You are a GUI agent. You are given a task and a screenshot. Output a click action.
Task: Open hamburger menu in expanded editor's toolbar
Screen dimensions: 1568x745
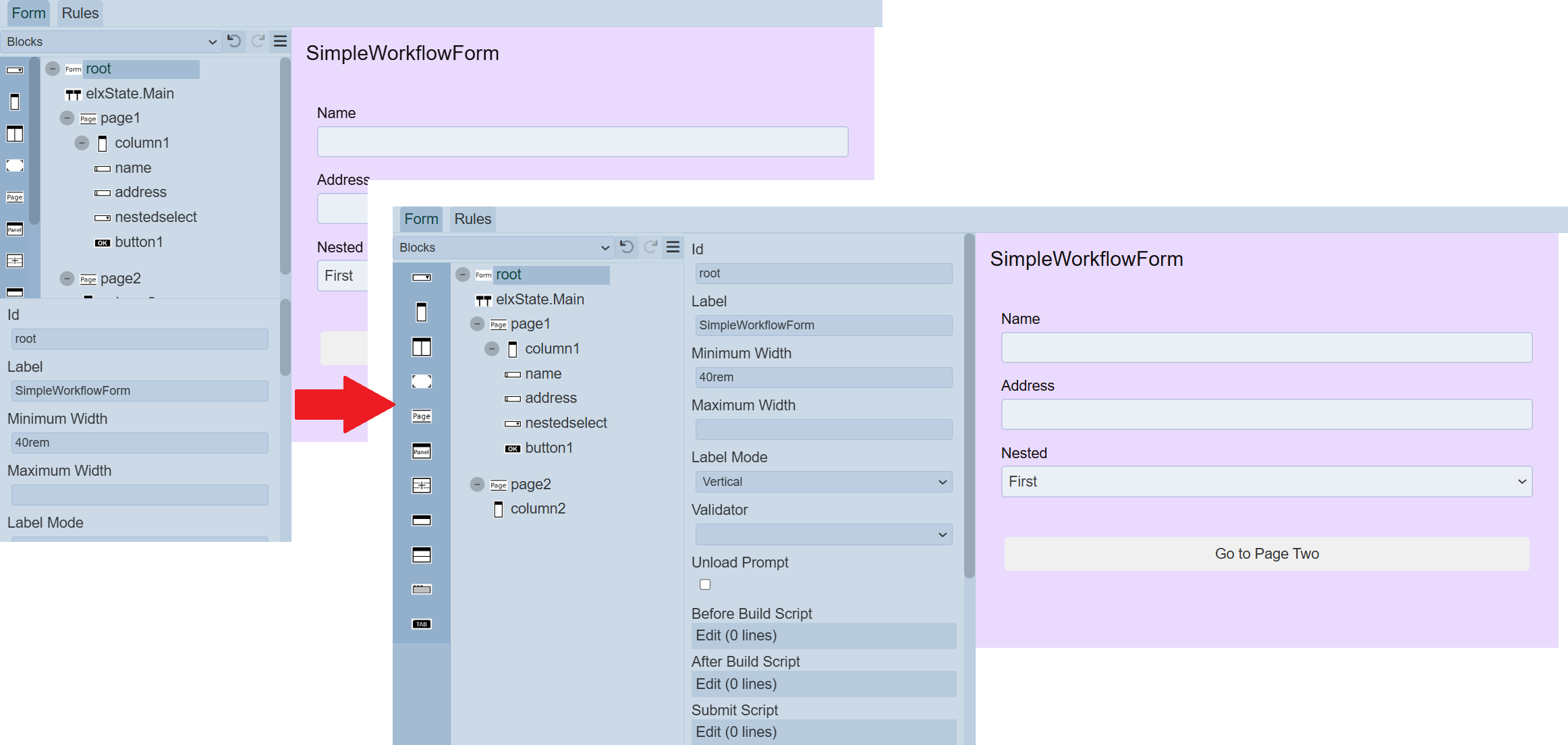[x=673, y=247]
